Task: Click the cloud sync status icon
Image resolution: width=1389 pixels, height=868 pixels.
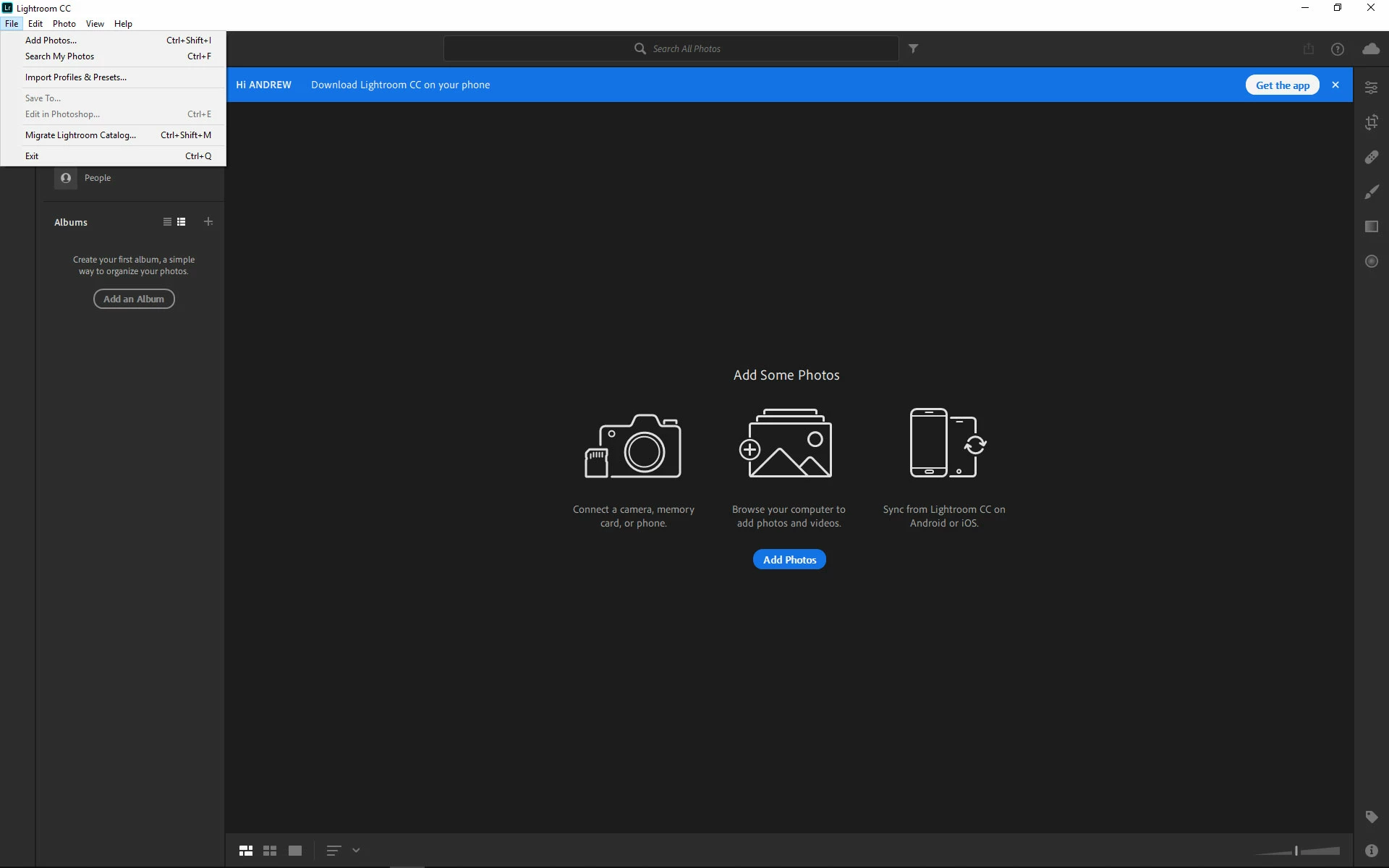Action: [1370, 48]
